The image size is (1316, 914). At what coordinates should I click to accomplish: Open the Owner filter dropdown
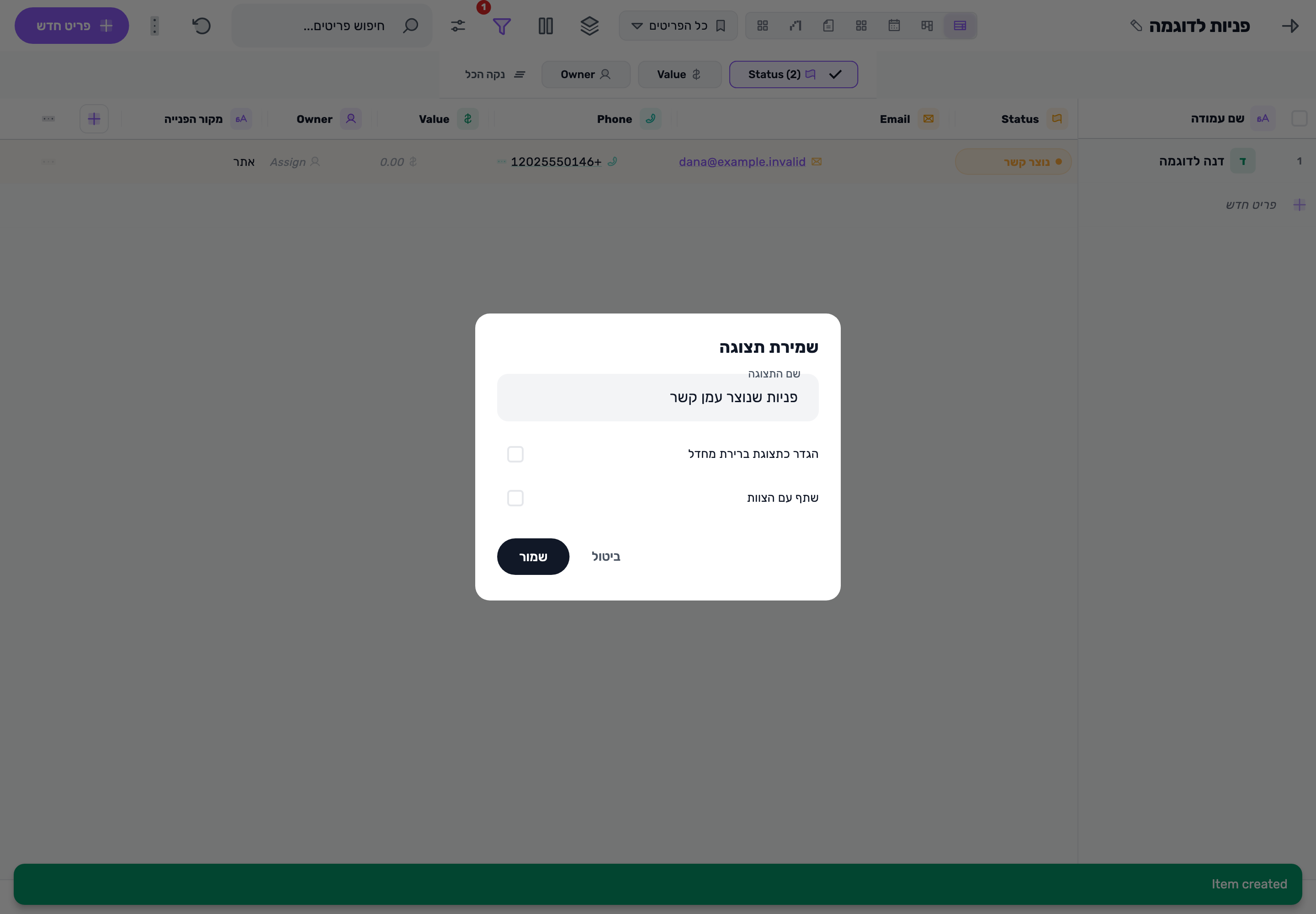(586, 74)
